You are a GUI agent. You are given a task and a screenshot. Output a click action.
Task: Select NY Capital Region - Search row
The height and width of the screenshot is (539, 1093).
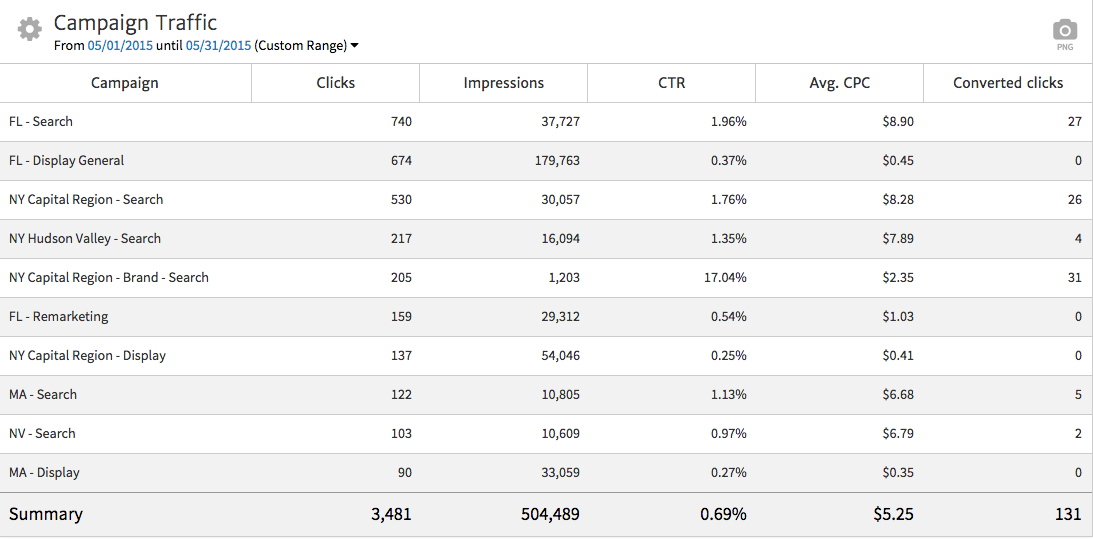[x=86, y=200]
